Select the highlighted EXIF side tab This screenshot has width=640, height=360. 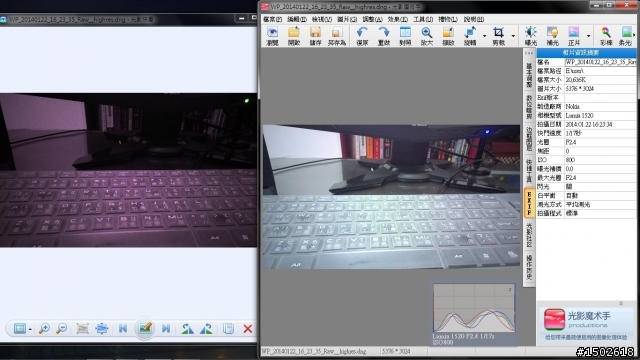529,203
